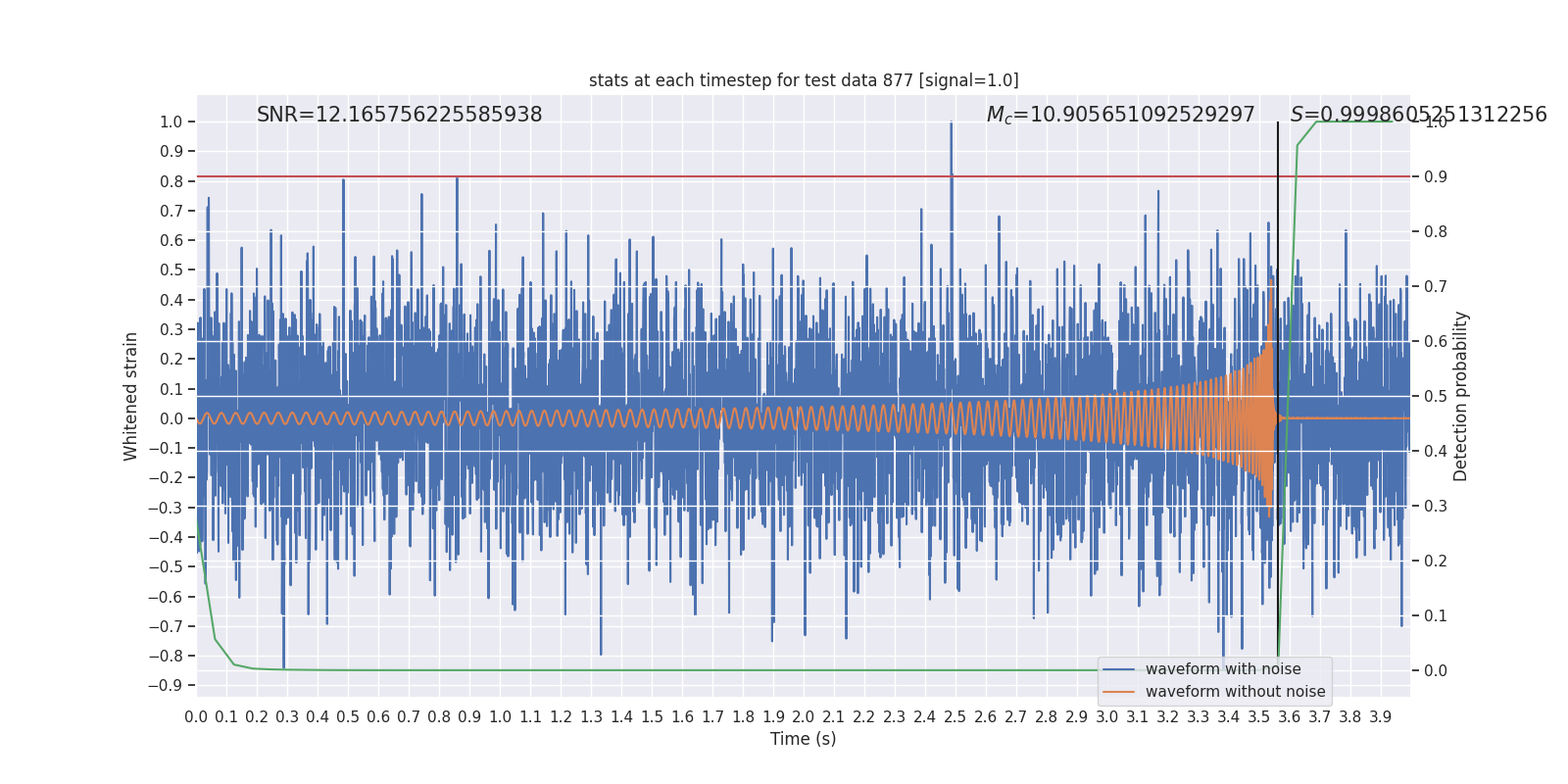Select the 0.8 tick on the Whitened strain axis
This screenshot has width=1568, height=784.
tap(171, 181)
